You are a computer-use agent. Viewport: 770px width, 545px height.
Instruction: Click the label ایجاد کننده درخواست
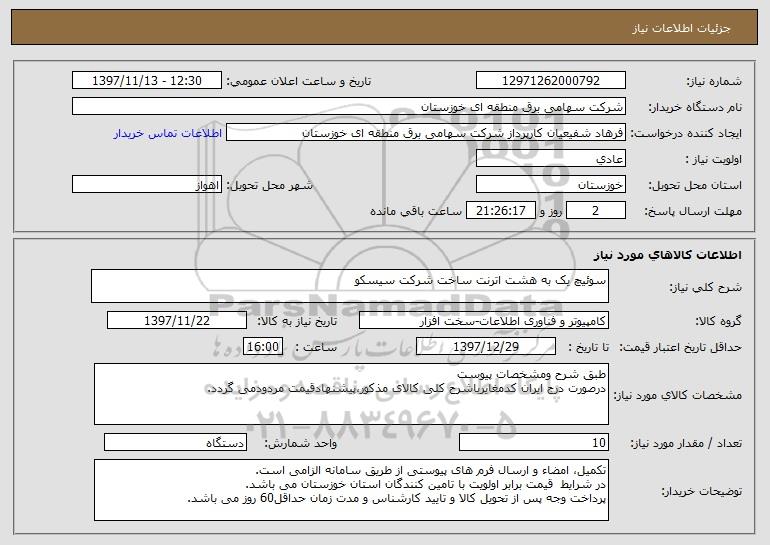686,133
